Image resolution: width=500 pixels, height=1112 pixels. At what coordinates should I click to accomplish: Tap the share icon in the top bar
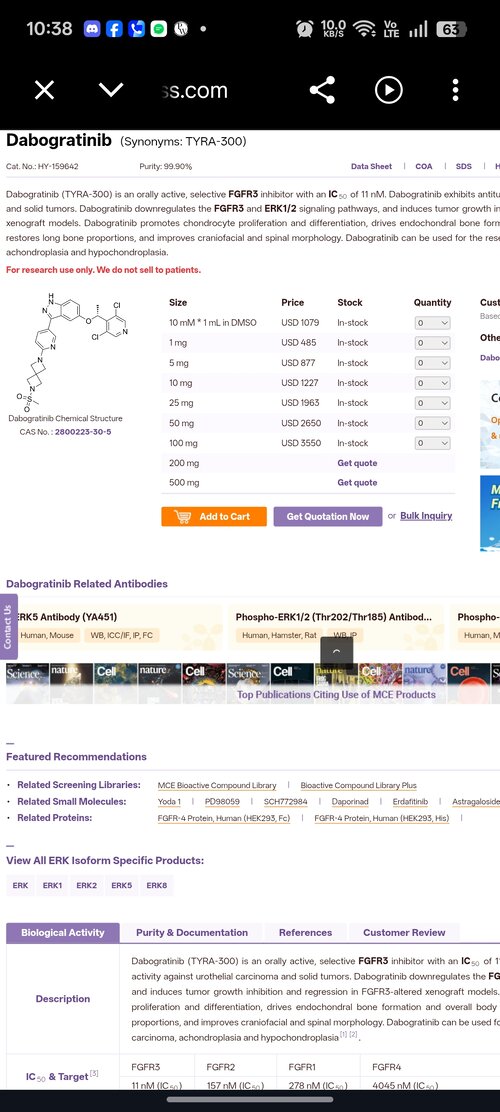point(322,90)
